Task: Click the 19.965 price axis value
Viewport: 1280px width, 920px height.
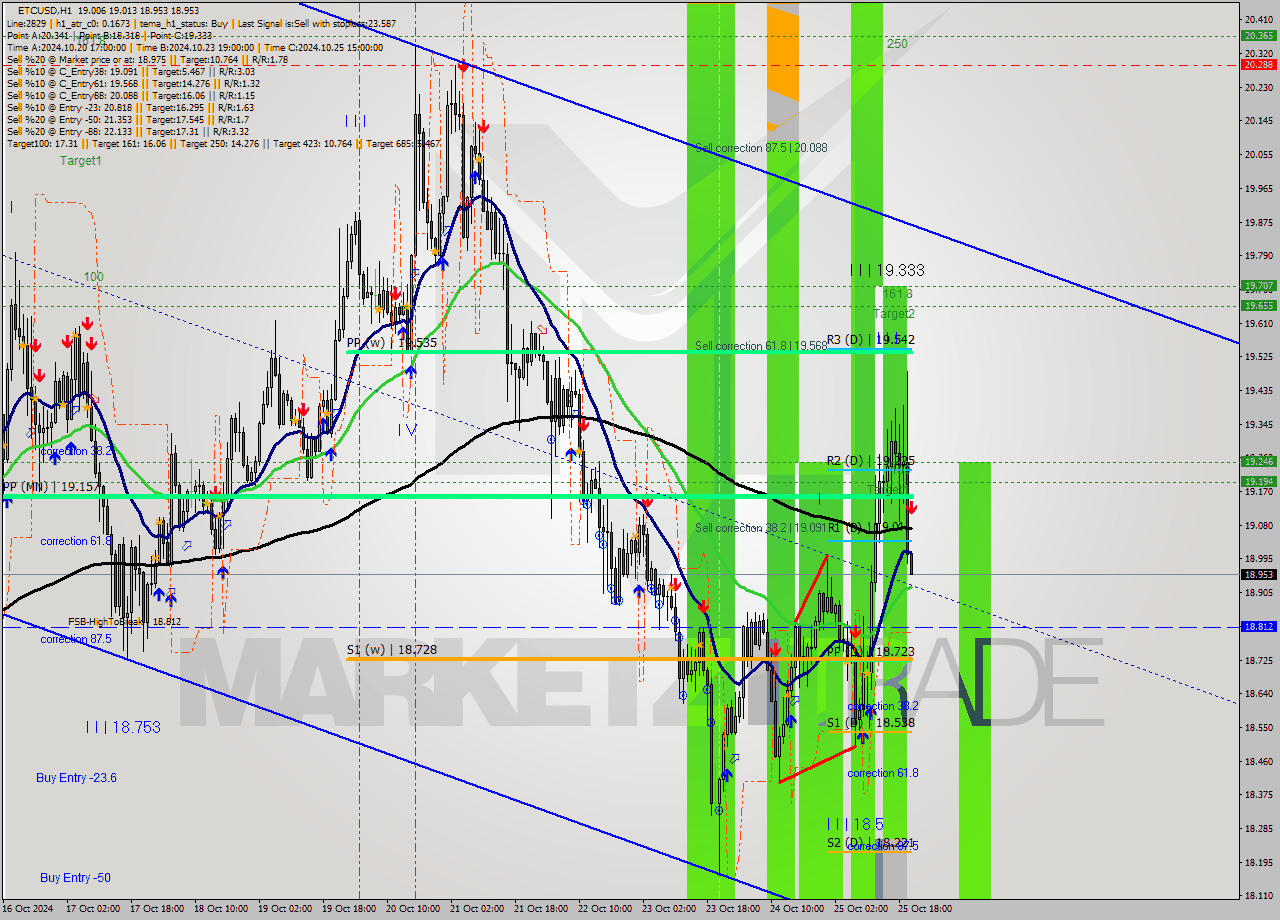Action: pyautogui.click(x=1258, y=188)
